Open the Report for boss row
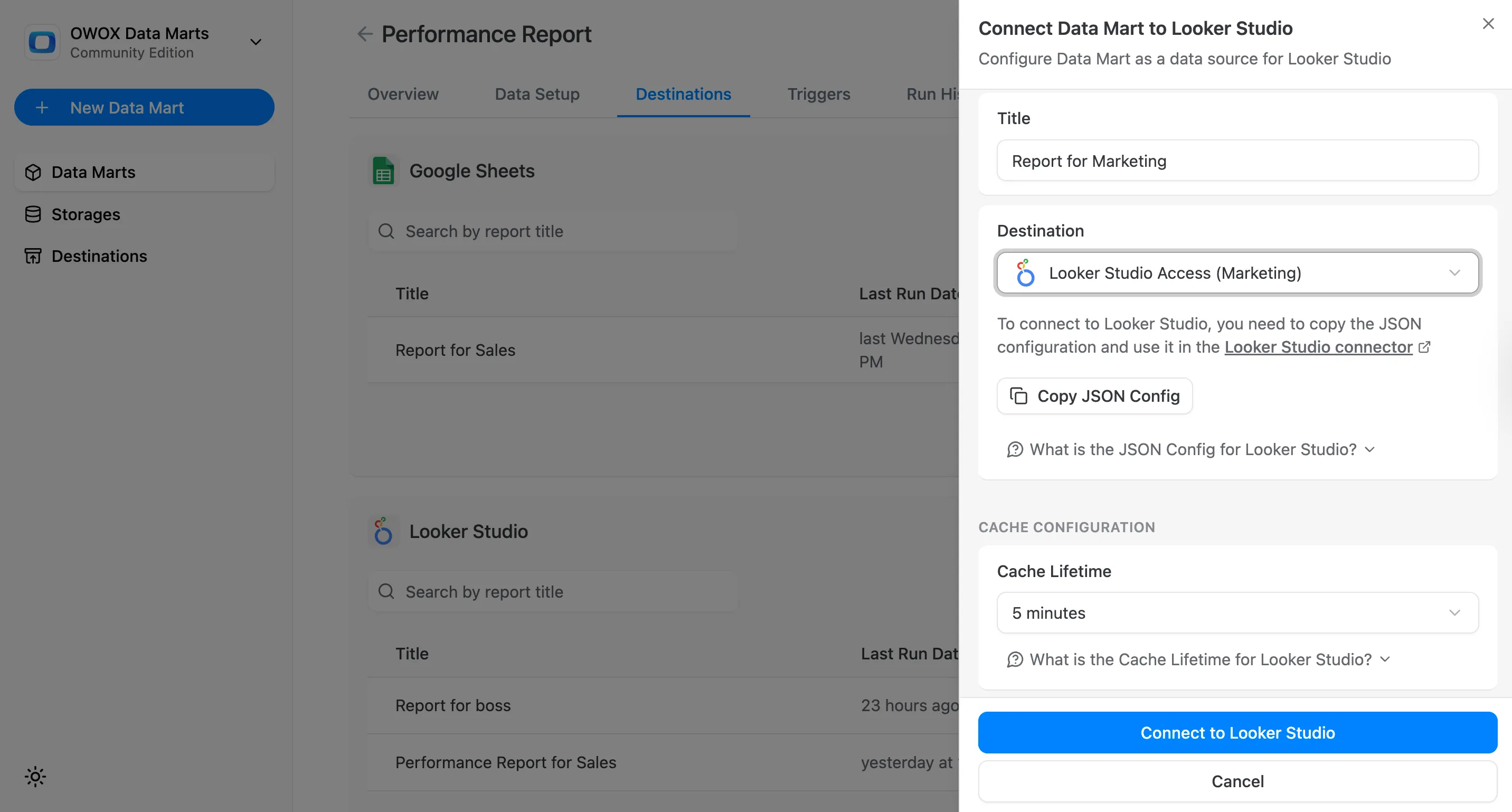1512x812 pixels. pos(663,705)
